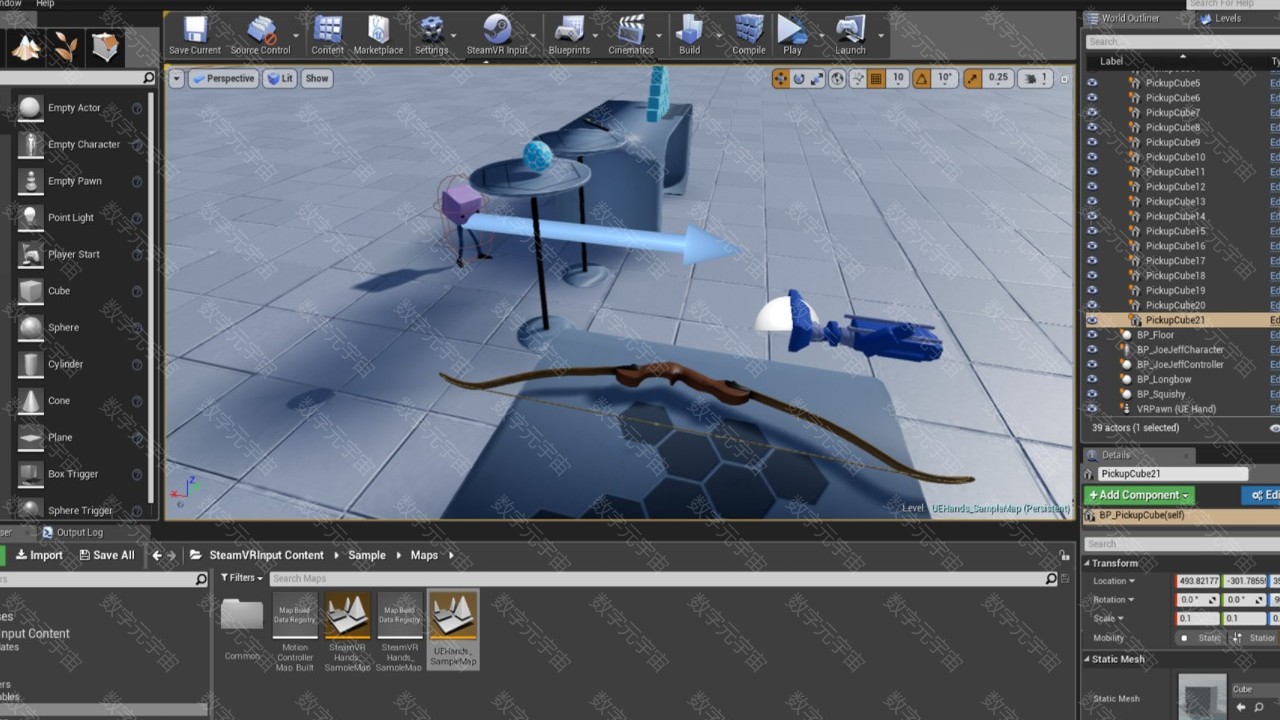The image size is (1280, 720).
Task: Select the translate gizmo mode in viewport
Action: 781,78
